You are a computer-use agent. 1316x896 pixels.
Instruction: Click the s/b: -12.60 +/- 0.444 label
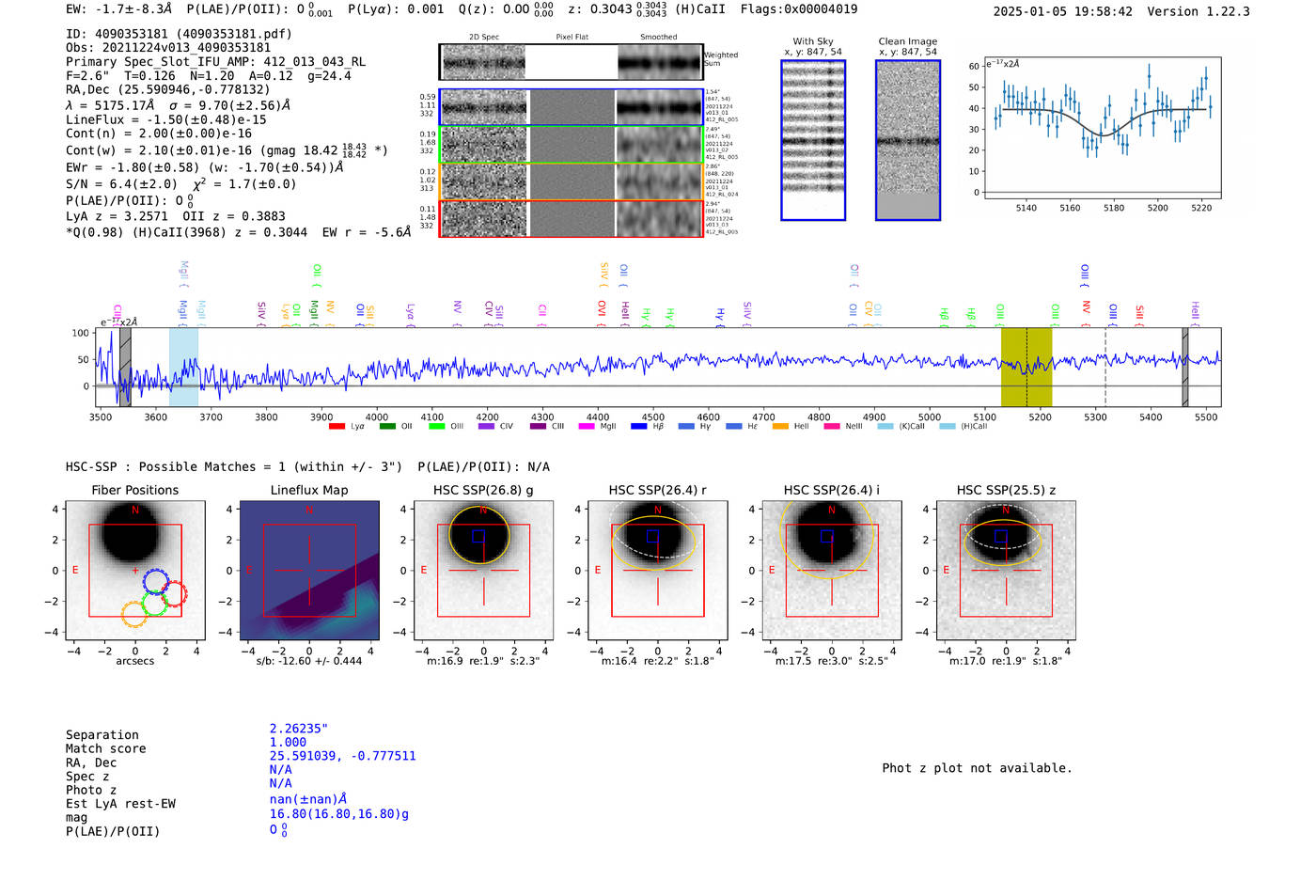(309, 661)
